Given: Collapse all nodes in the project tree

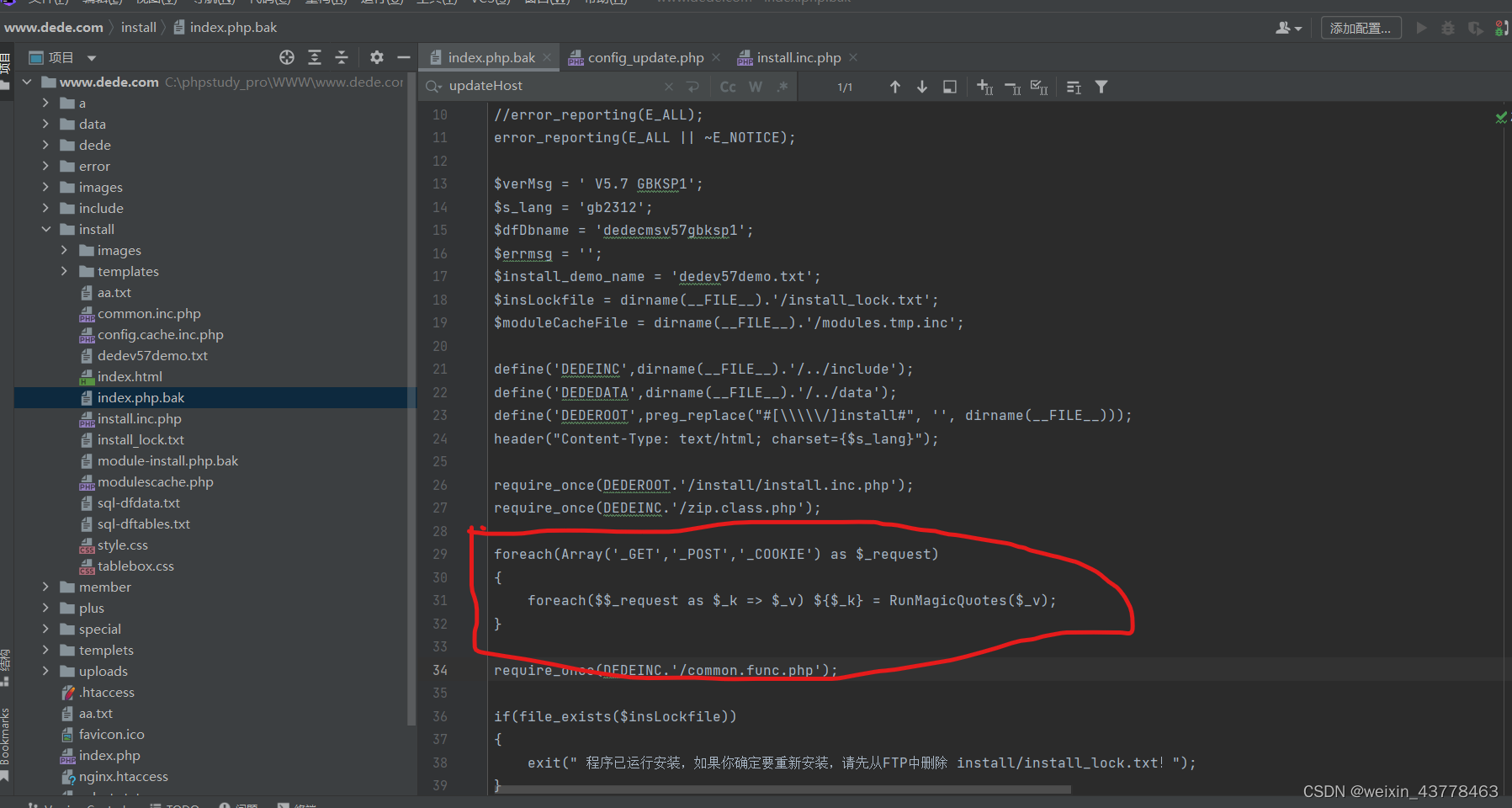Looking at the screenshot, I should click(342, 57).
